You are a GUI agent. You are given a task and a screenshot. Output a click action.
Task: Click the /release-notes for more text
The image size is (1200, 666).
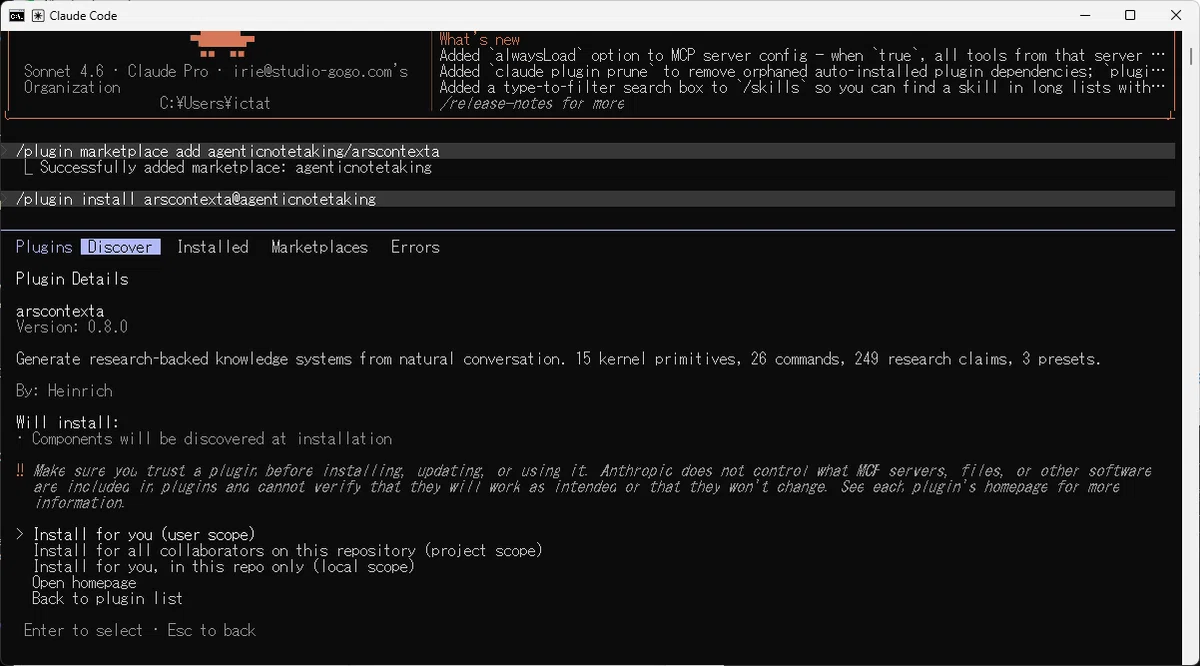coord(532,103)
